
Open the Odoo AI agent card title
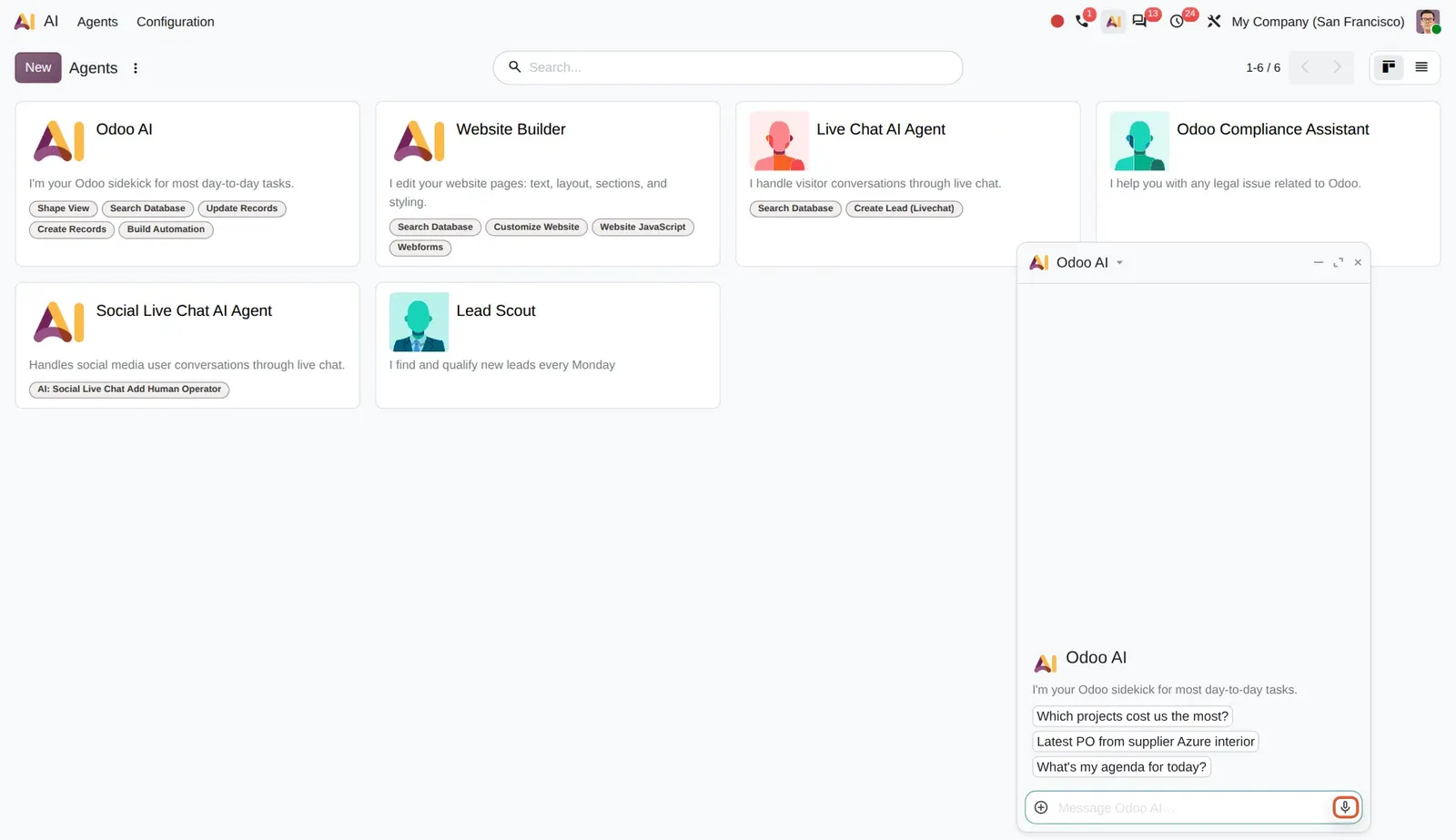coord(125,129)
